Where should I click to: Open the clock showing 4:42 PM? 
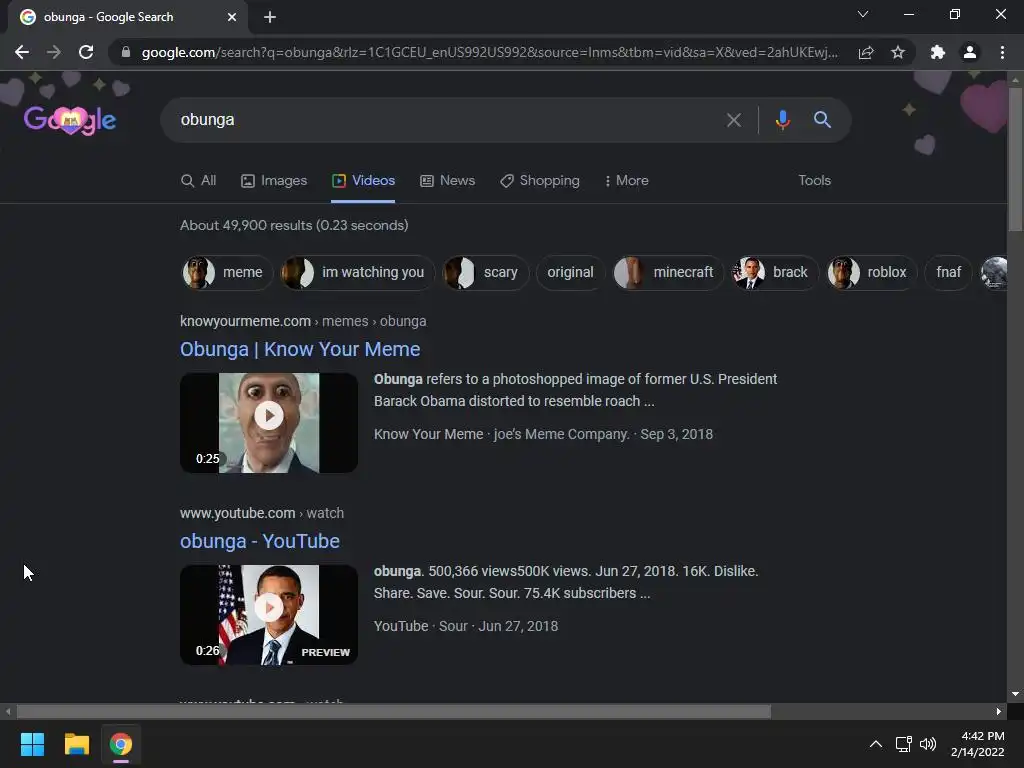(978, 744)
